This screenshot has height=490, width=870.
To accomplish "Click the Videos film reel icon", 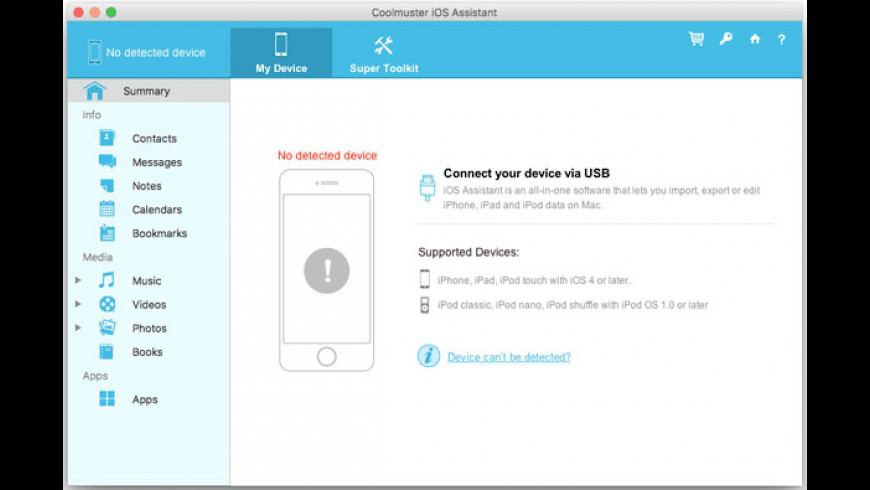I will pos(107,304).
